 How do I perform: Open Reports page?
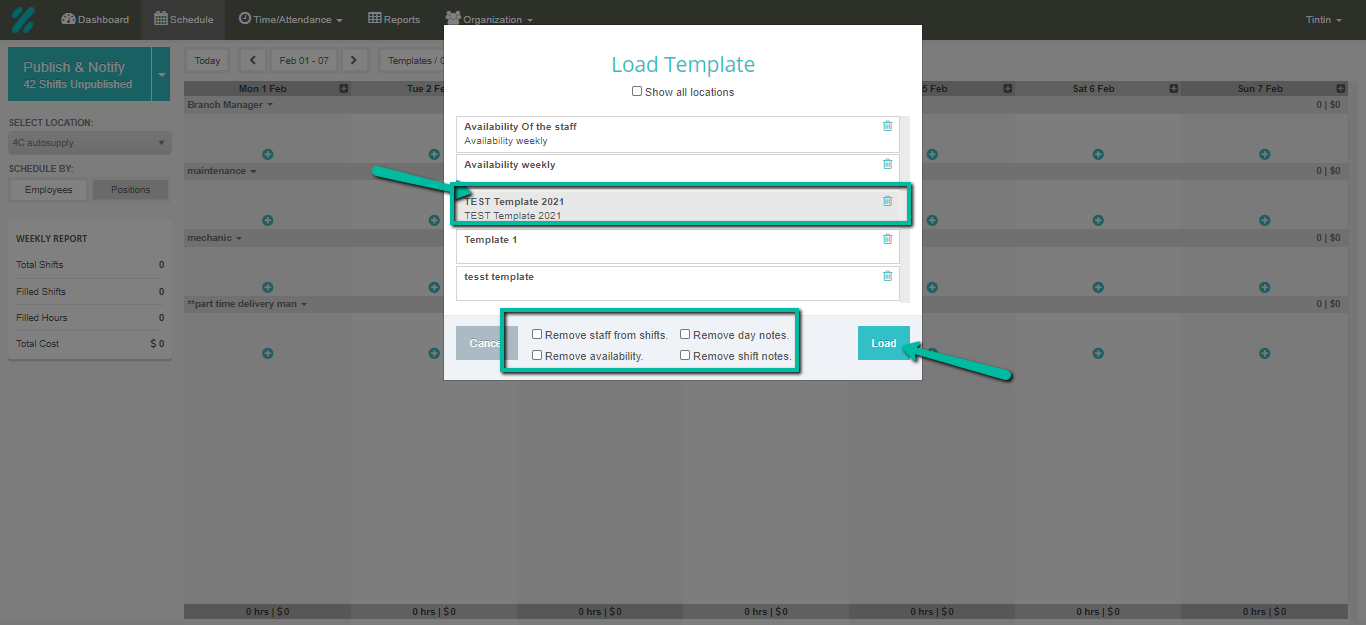[x=394, y=20]
